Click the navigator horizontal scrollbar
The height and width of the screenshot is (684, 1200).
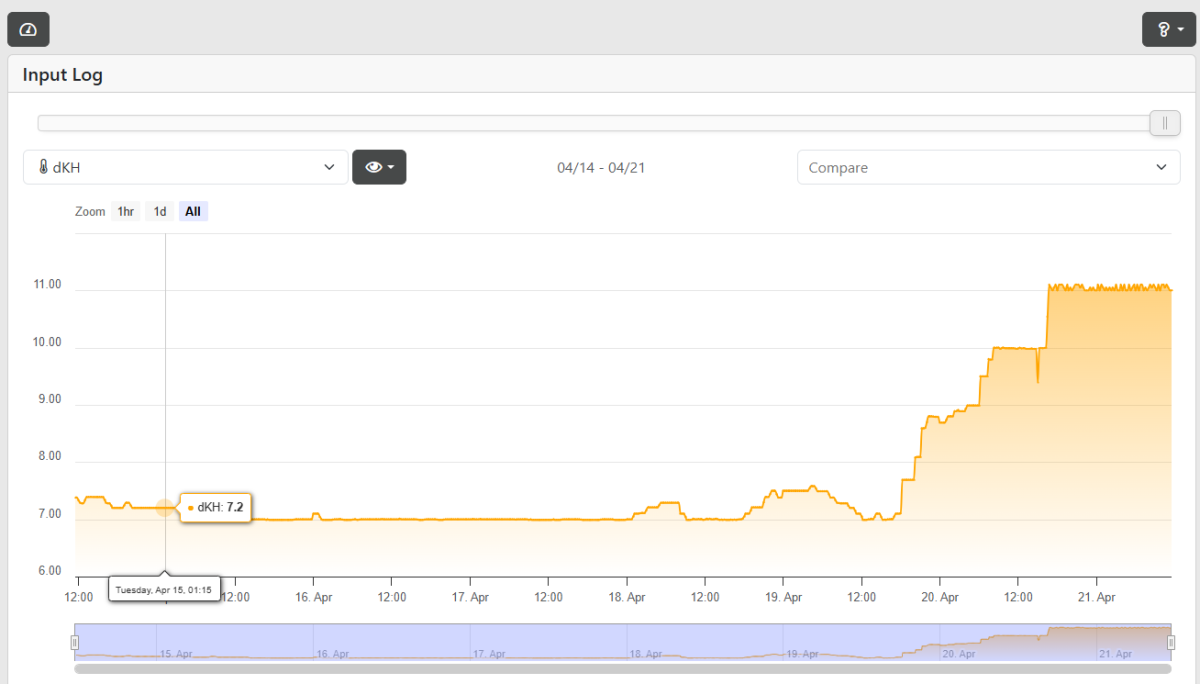pyautogui.click(x=622, y=668)
